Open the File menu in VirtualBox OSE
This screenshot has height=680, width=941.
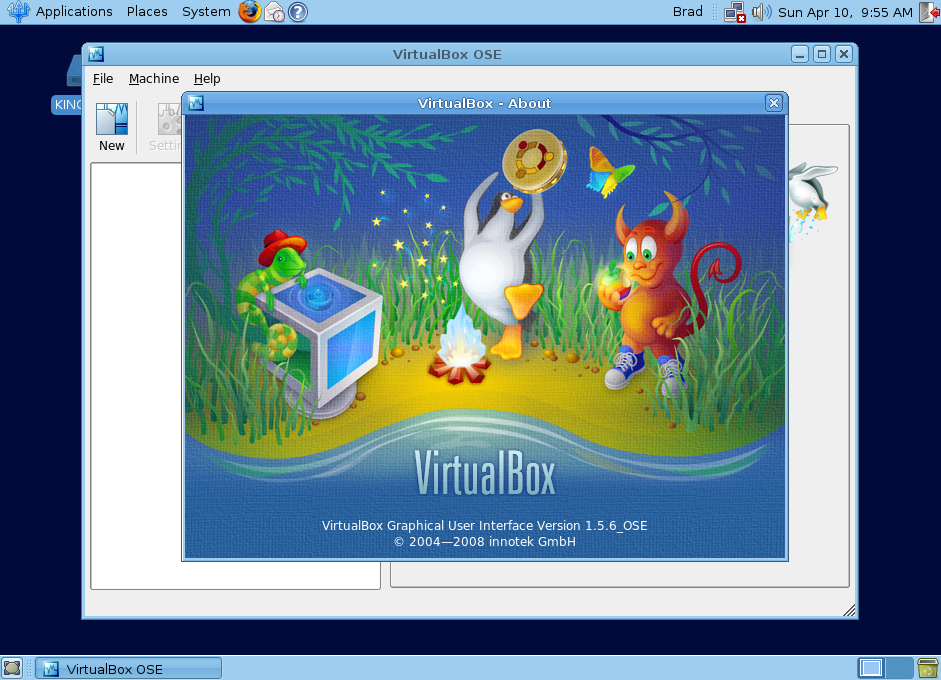pos(103,79)
